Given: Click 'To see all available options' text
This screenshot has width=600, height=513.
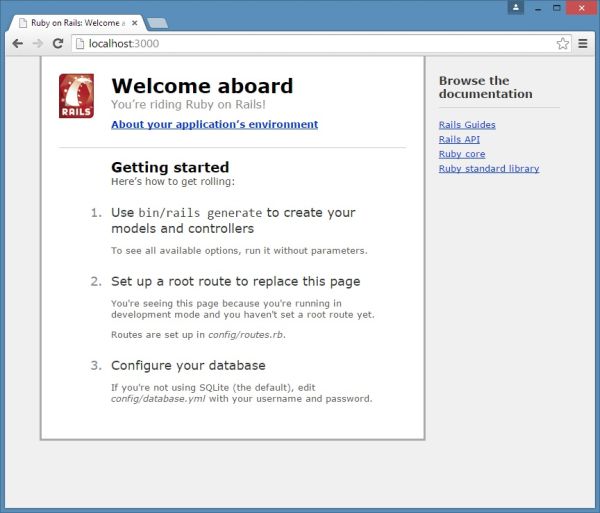Looking at the screenshot, I should 239,251.
